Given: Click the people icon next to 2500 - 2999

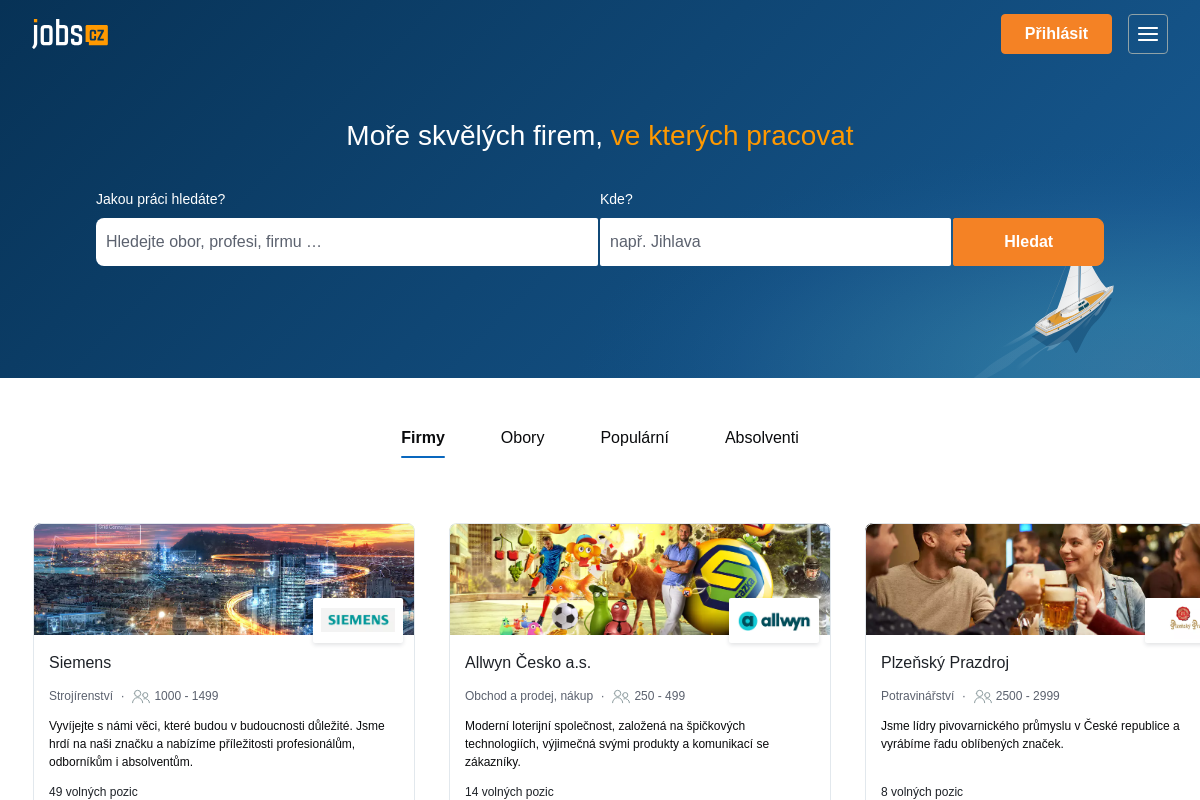Looking at the screenshot, I should 985,696.
